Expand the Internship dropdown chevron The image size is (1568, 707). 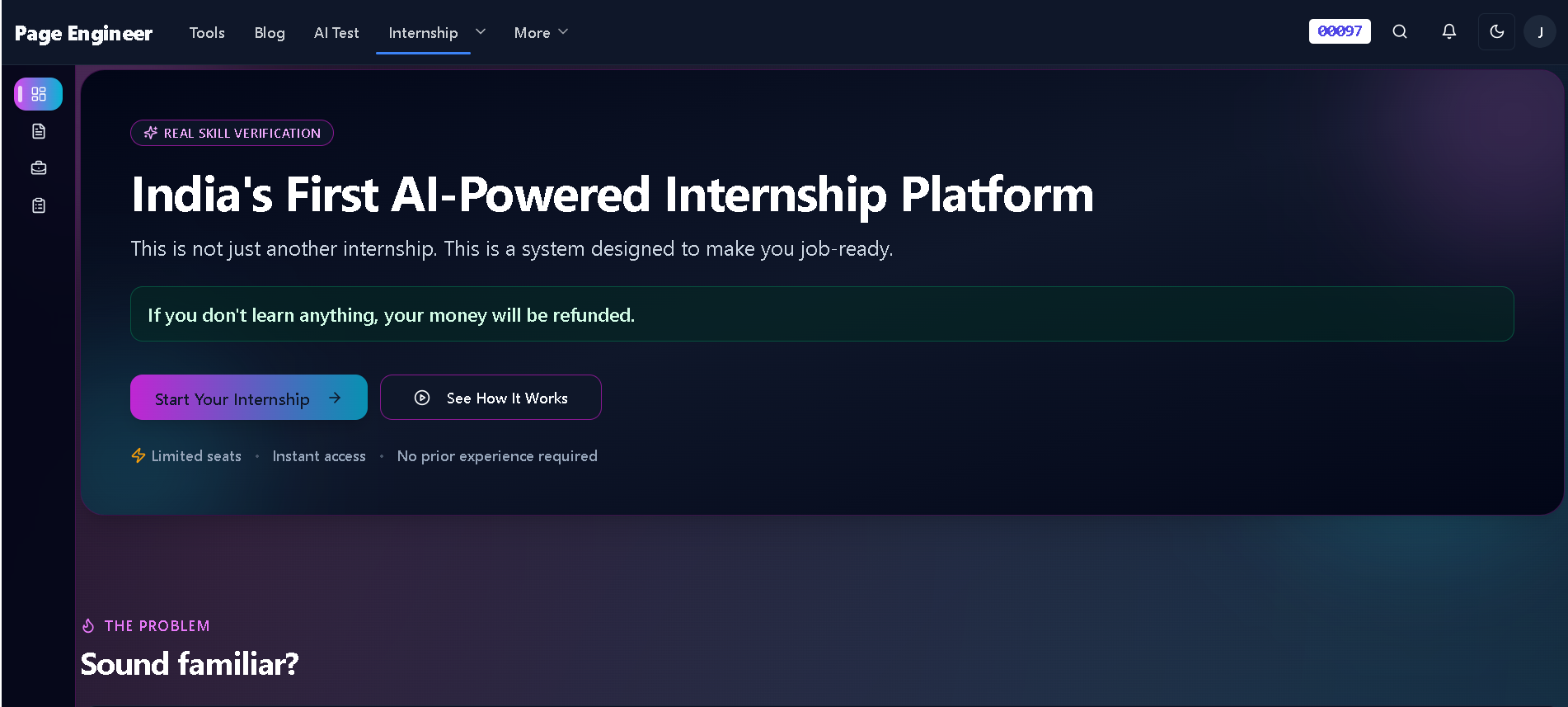point(481,32)
